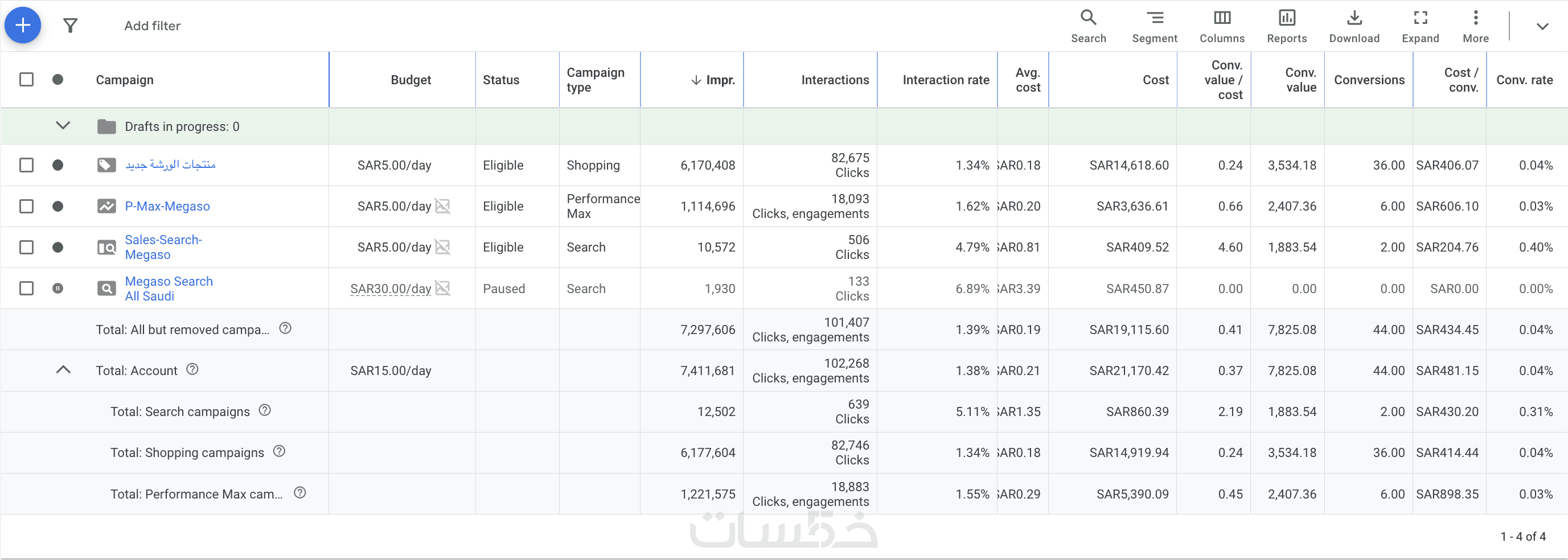Image resolution: width=1568 pixels, height=560 pixels.
Task: Collapse the Total: Account breakdown
Action: click(63, 370)
